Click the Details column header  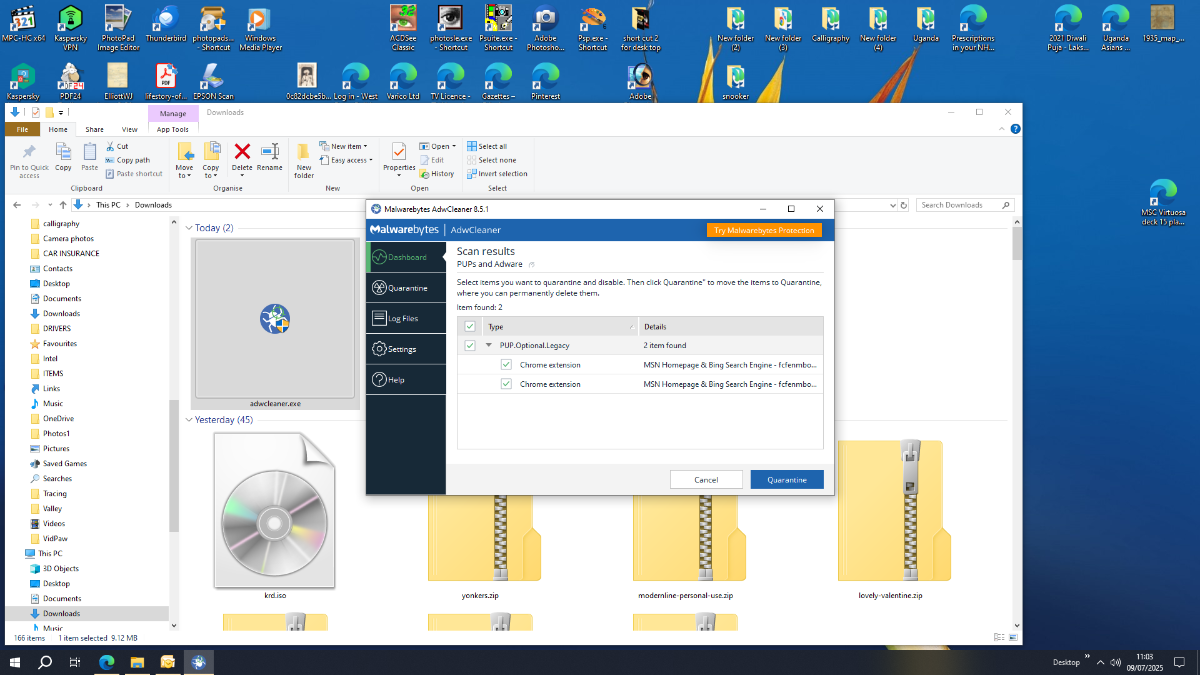point(731,326)
